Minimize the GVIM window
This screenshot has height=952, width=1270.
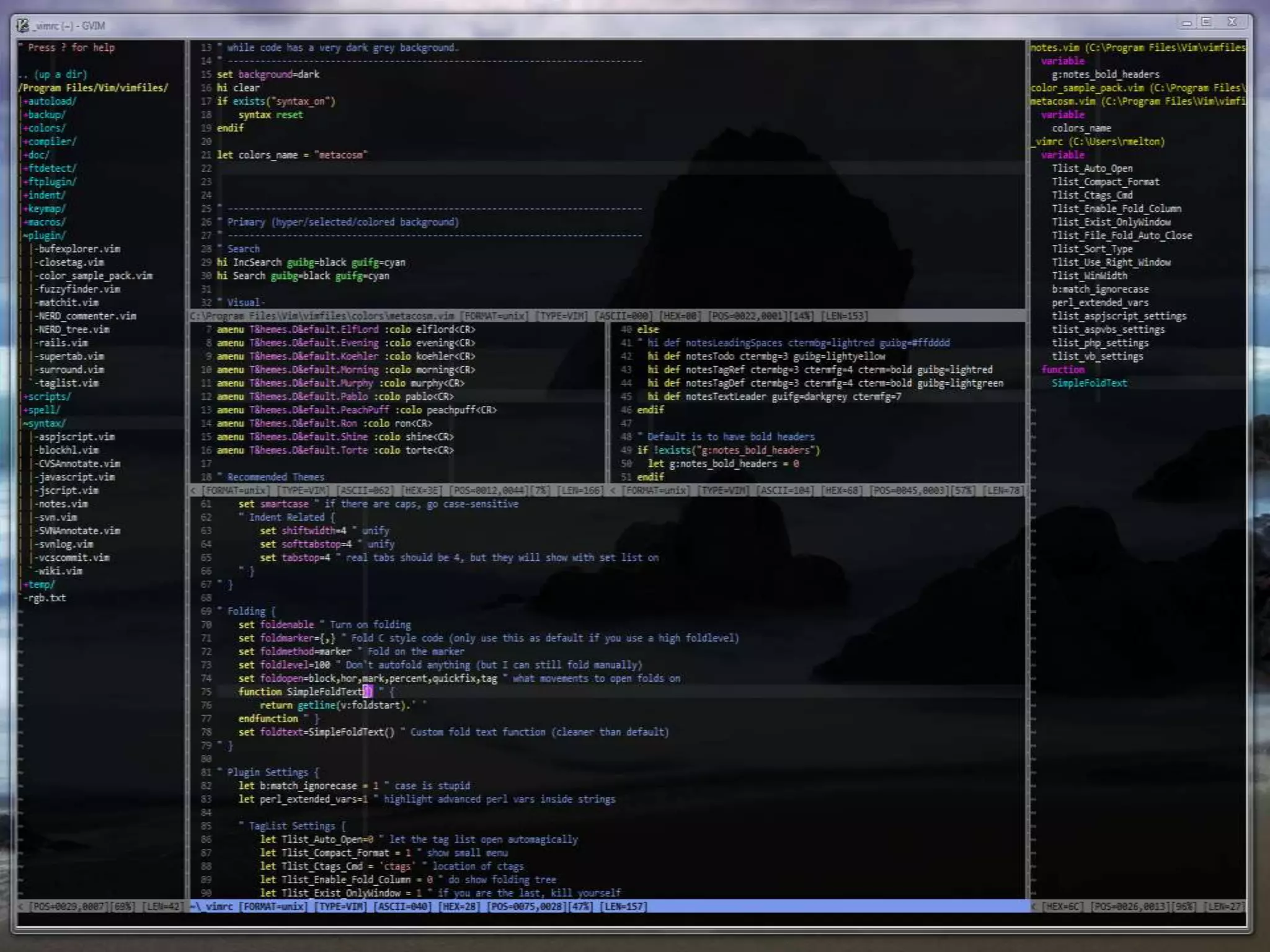[1186, 23]
